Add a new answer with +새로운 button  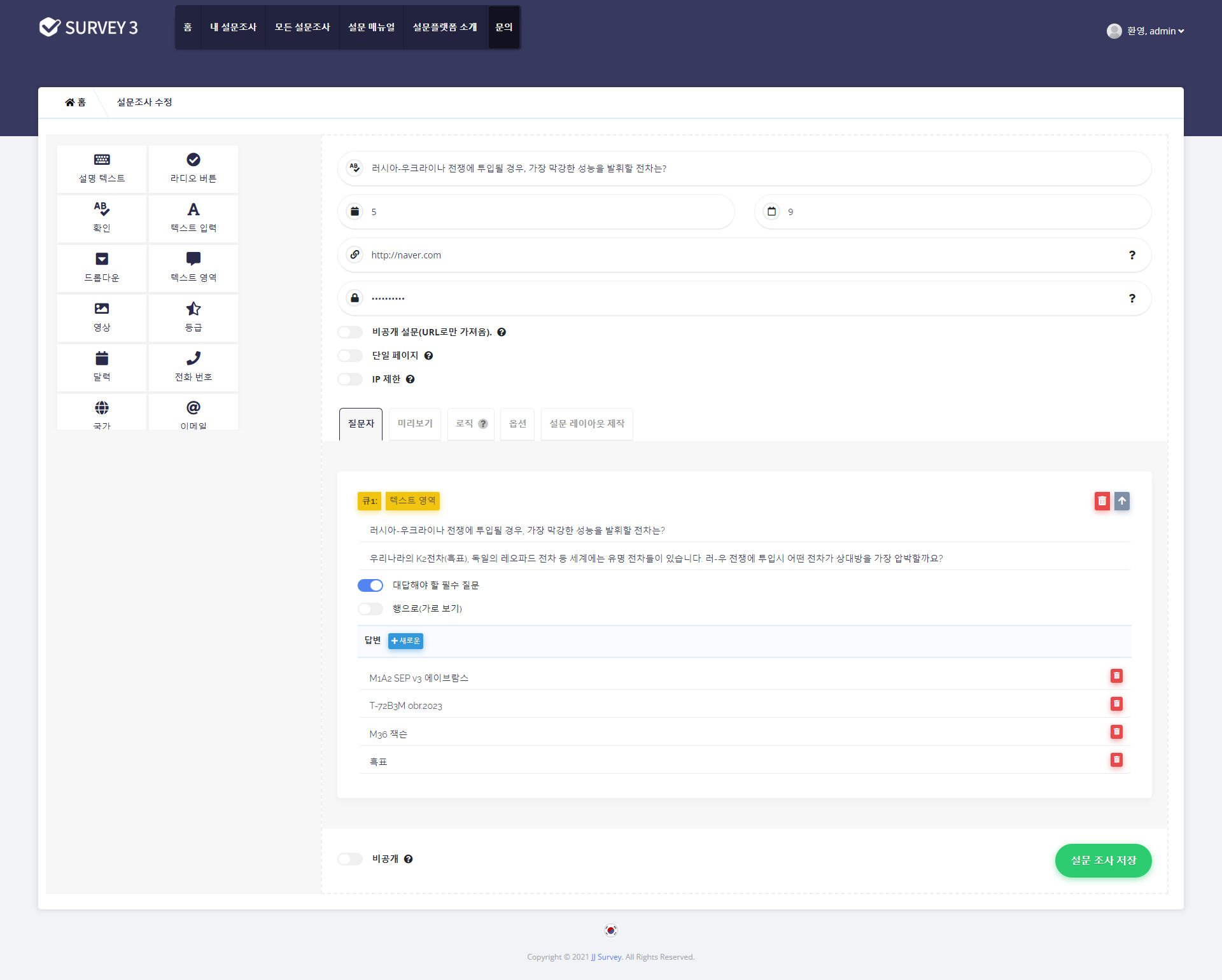405,641
